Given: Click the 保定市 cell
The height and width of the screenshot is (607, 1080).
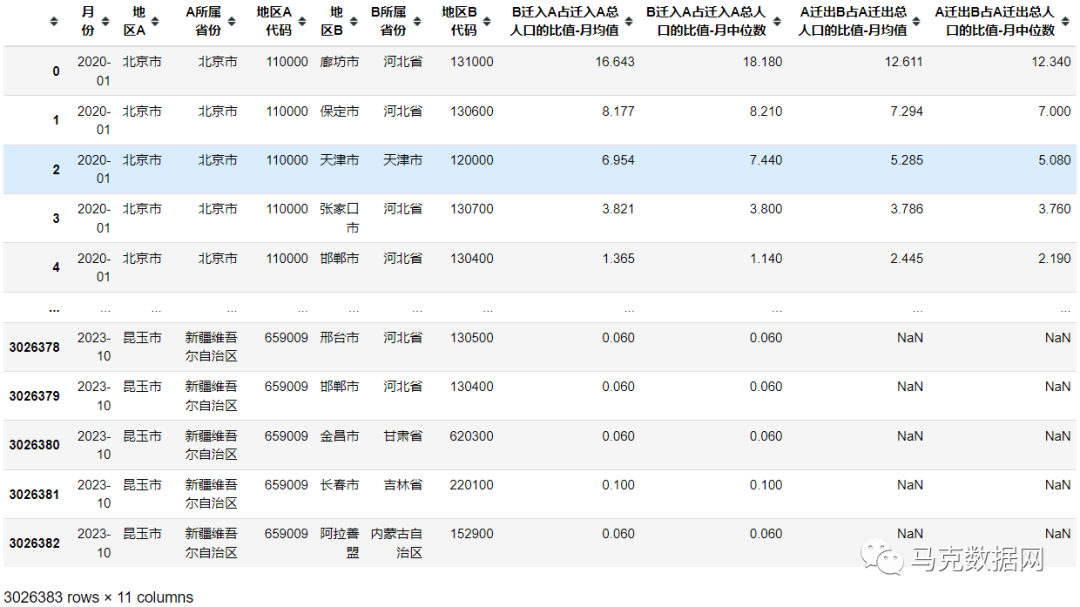Looking at the screenshot, I should (340, 111).
